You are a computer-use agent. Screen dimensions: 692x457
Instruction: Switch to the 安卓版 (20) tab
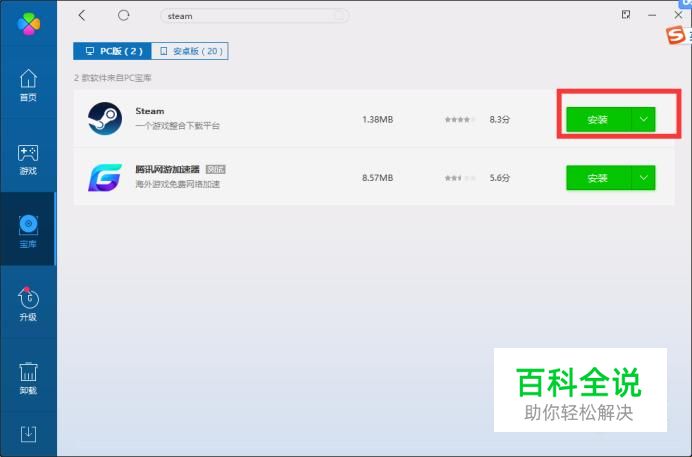pyautogui.click(x=190, y=51)
